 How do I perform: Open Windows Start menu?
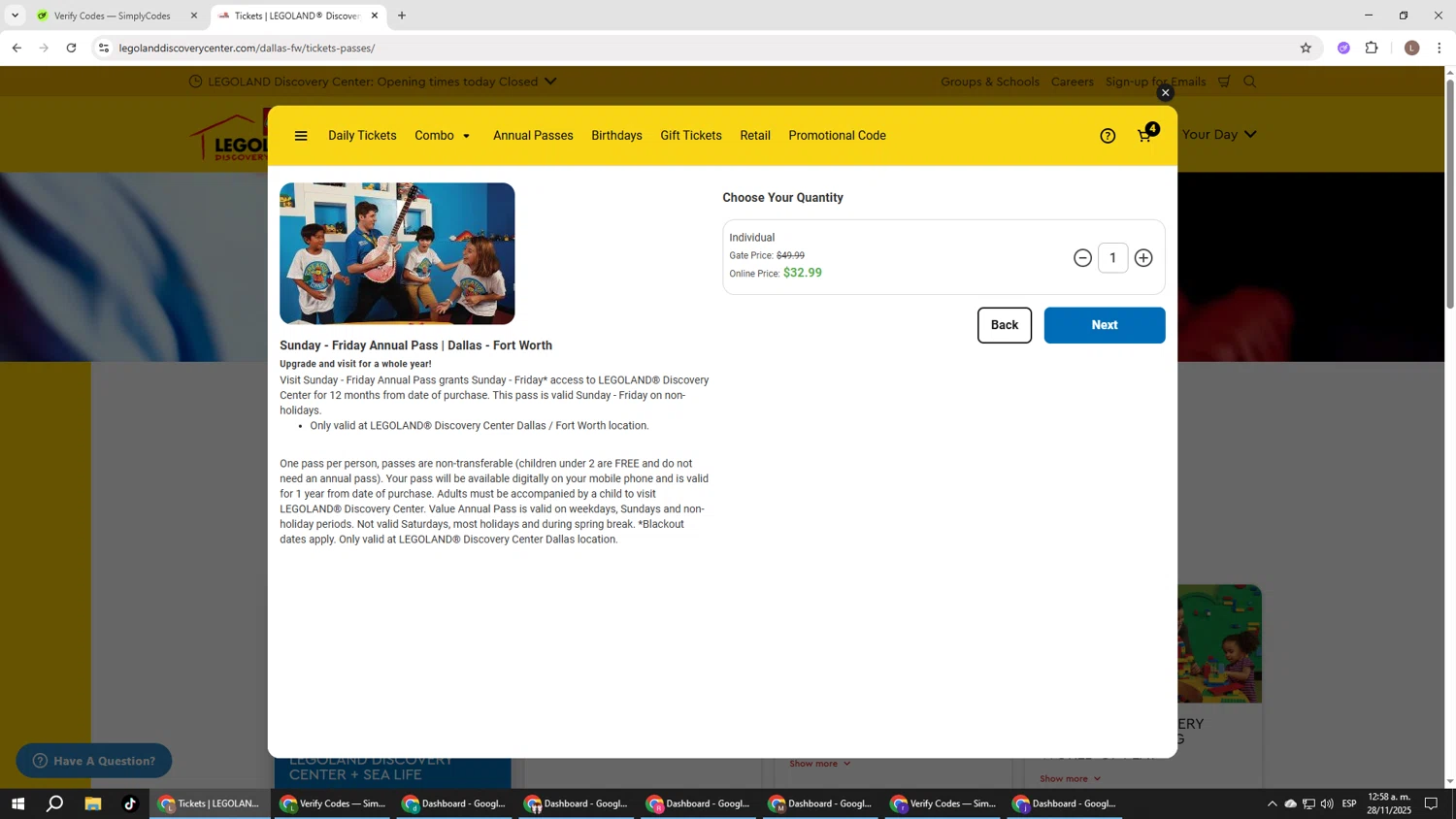coord(17,803)
